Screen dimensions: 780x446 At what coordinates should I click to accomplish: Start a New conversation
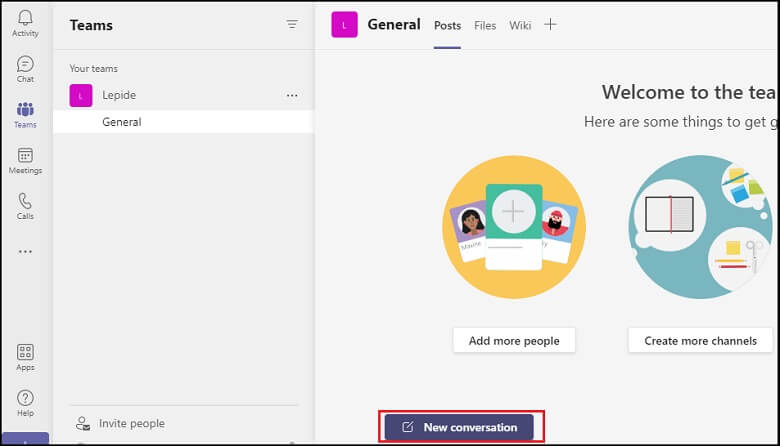459,427
